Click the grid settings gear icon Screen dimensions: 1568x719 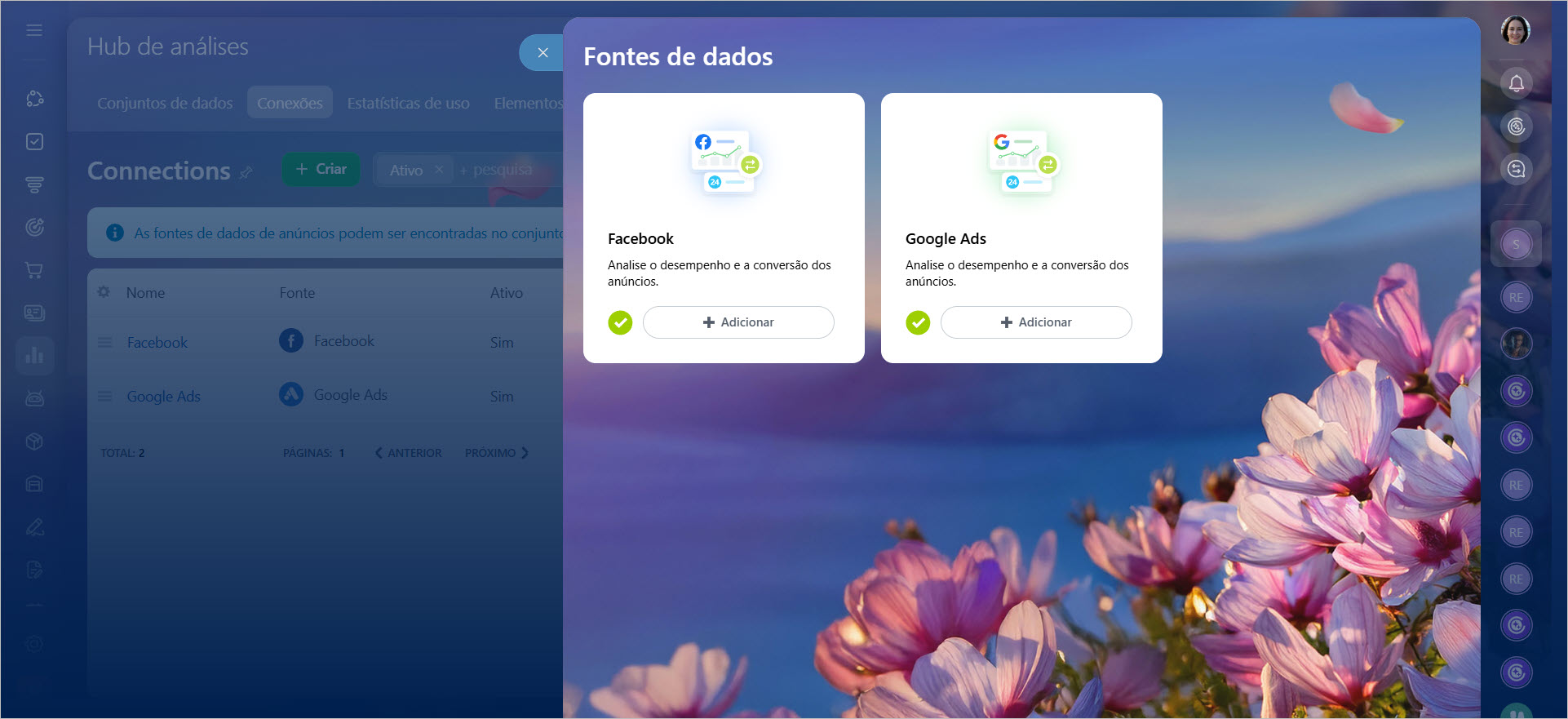(x=104, y=292)
